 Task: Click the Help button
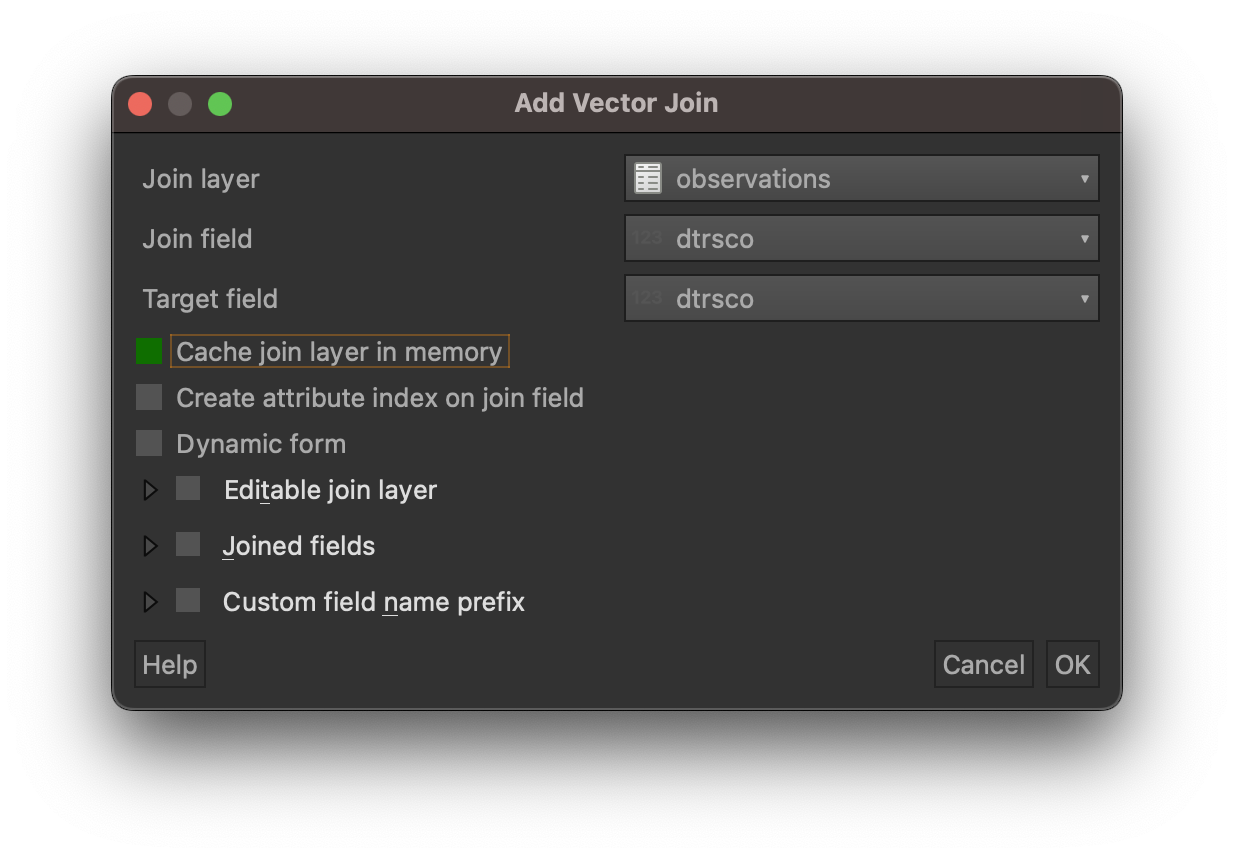point(170,664)
